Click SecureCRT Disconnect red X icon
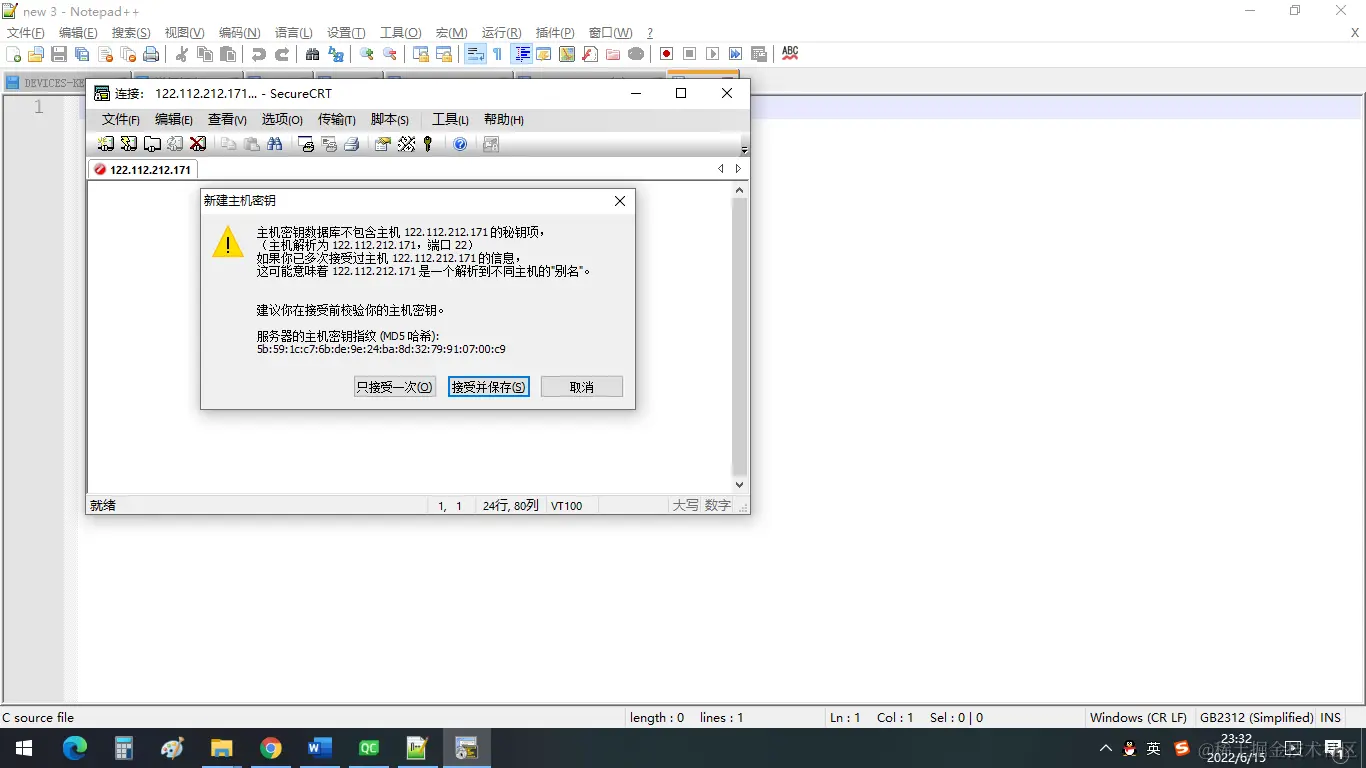 click(x=198, y=144)
